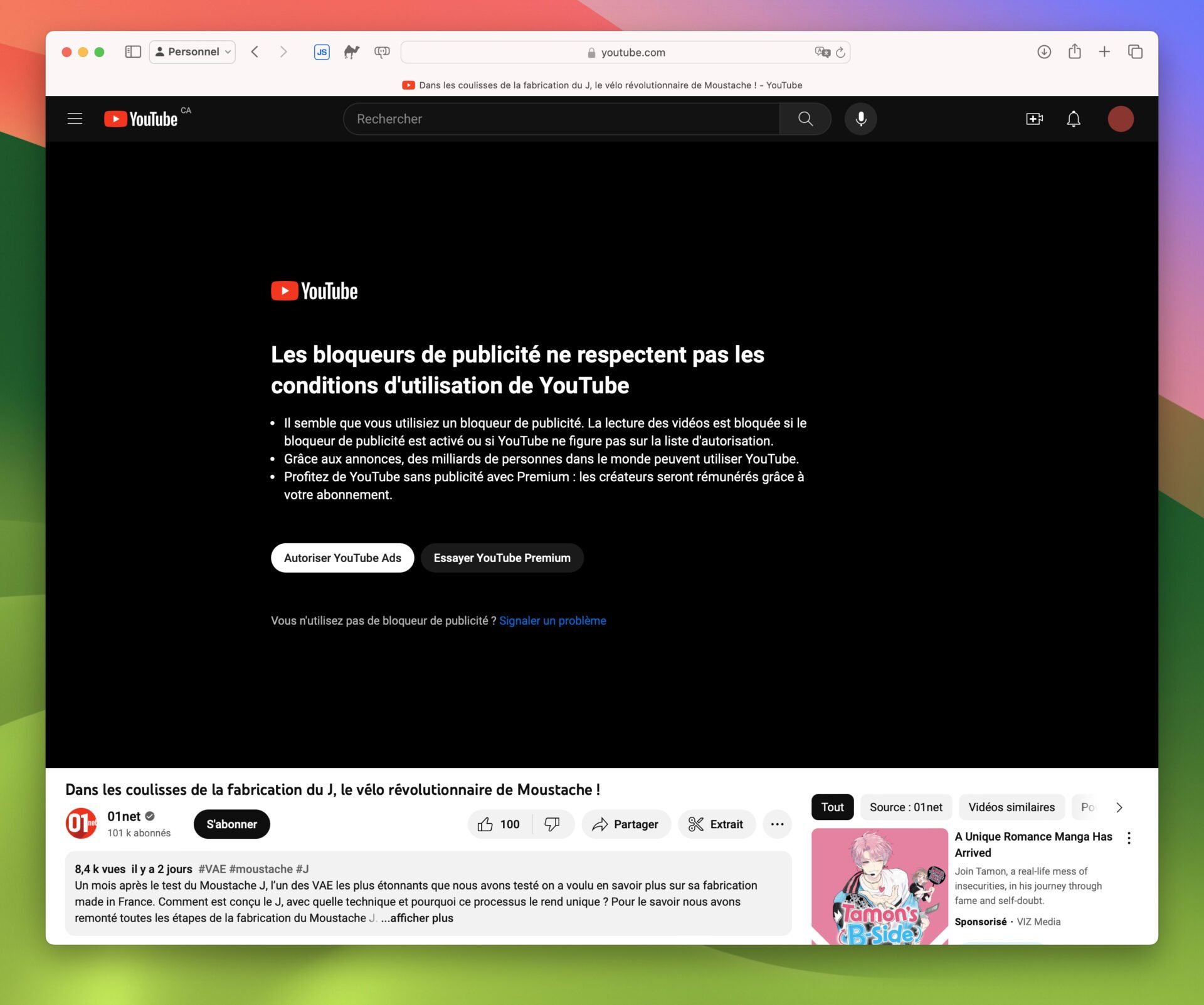This screenshot has height=1005, width=1204.
Task: Show more filter chips with right arrow
Action: (x=1119, y=807)
